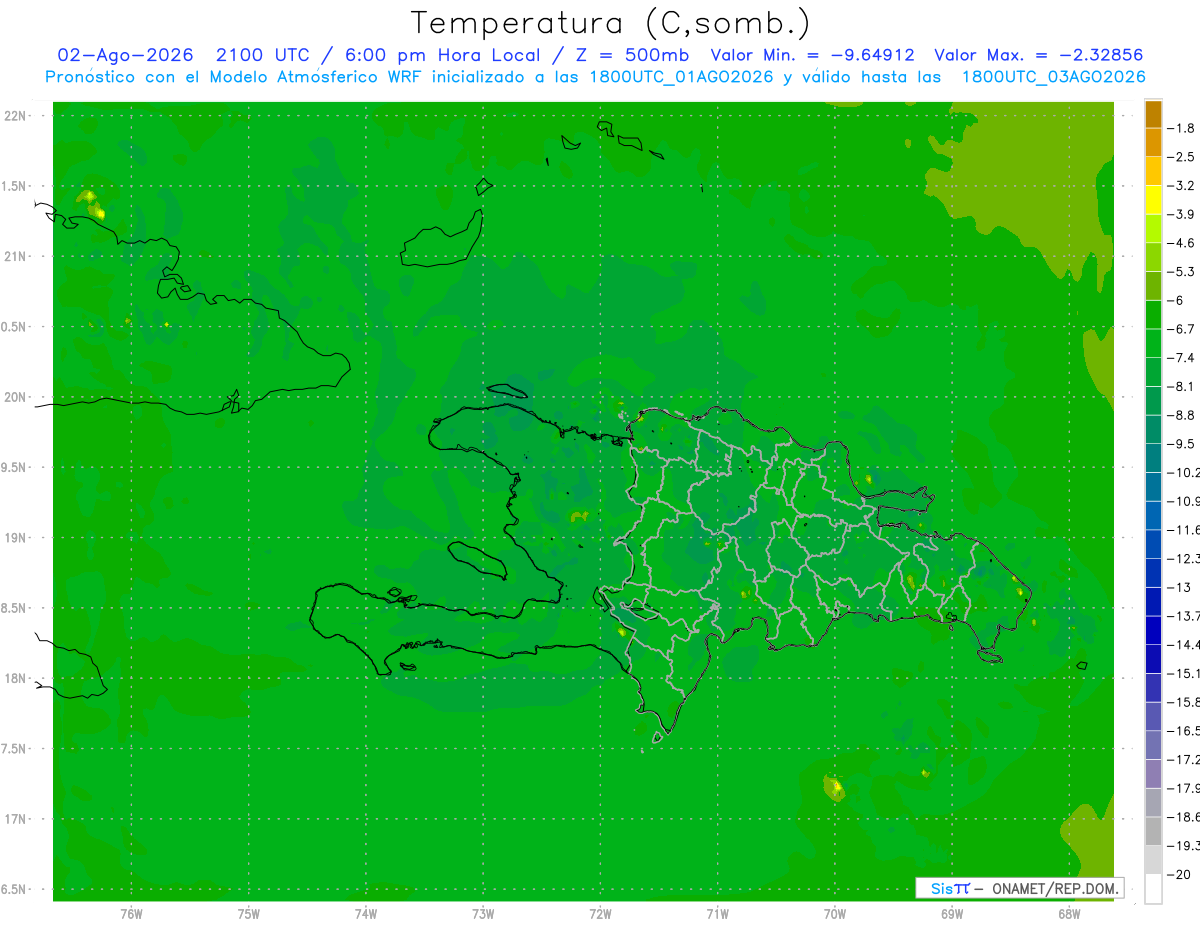
Task: Click the dark orange swatch above -1.8
Action: 1153,114
